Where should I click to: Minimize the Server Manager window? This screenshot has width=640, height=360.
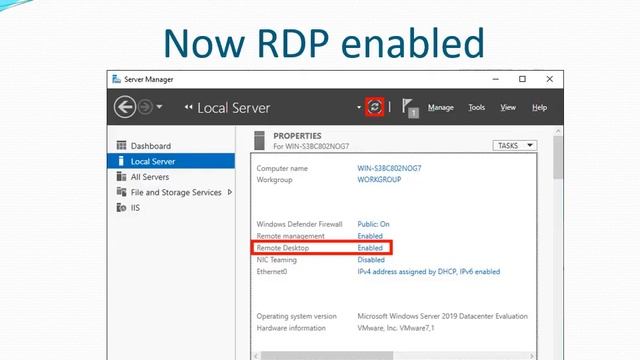496,79
